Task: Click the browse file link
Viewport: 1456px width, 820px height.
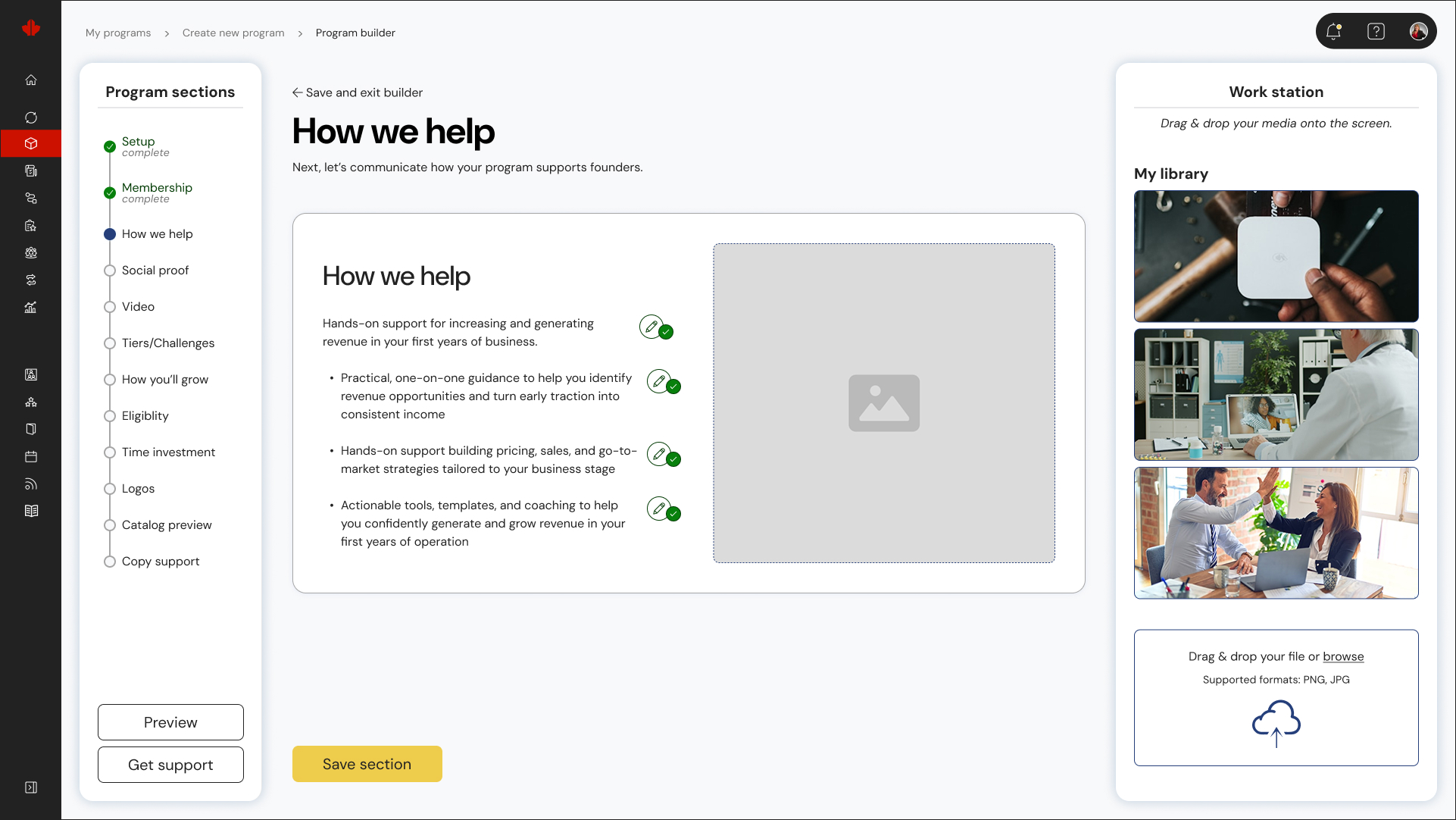Action: [x=1343, y=656]
